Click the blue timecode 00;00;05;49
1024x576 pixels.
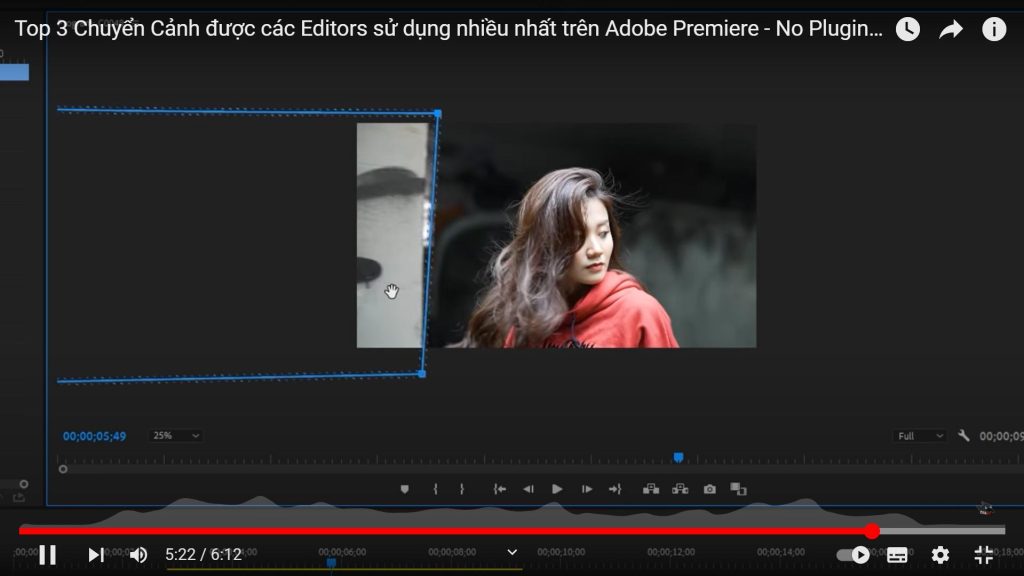pos(95,435)
